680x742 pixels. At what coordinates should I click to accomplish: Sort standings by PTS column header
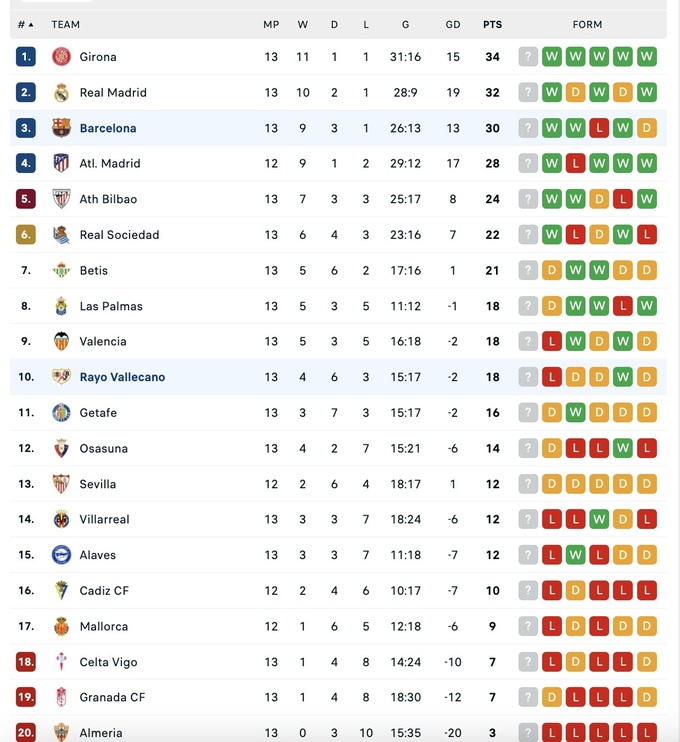coord(492,24)
